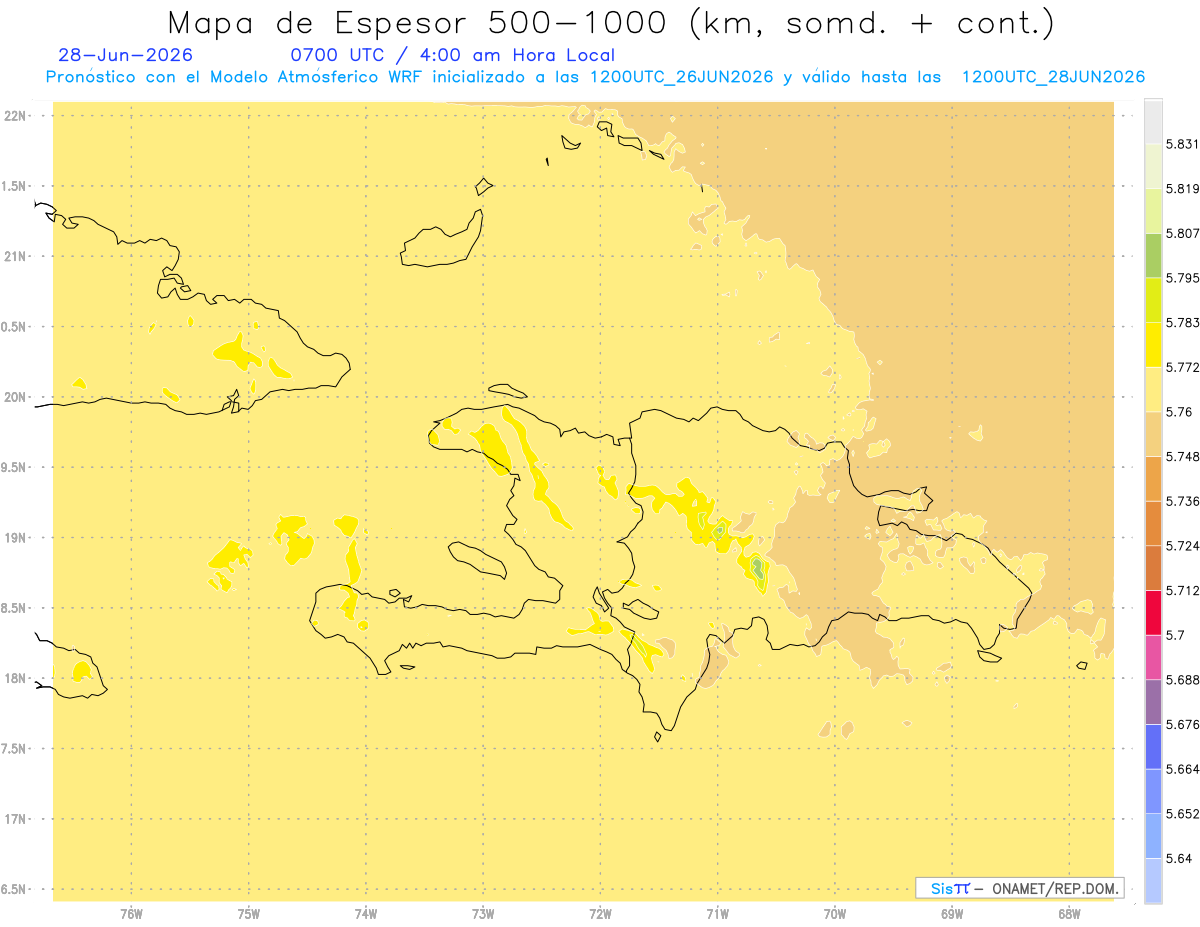Click the "70W" longitude axis label

[835, 914]
